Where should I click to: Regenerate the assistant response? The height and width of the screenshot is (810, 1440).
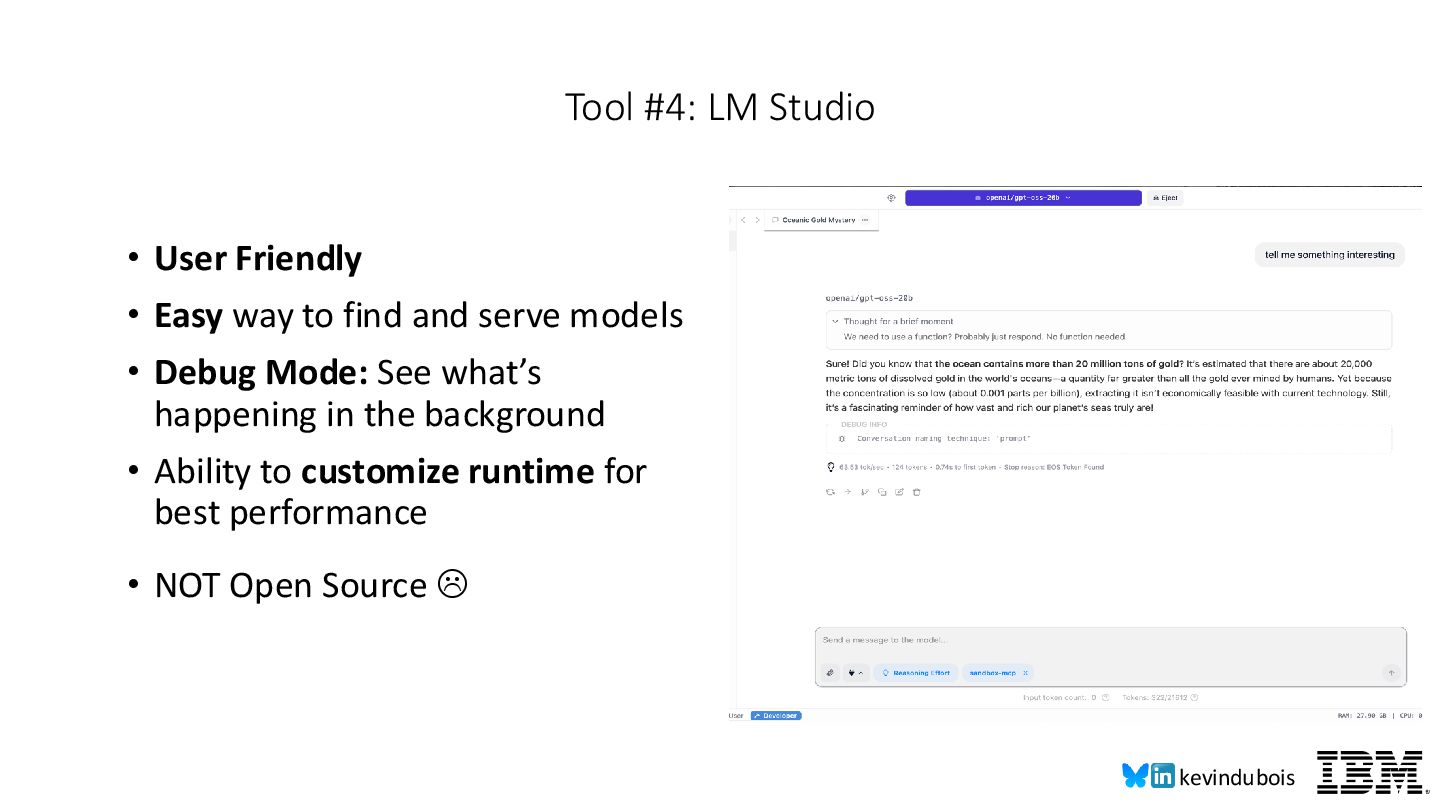click(x=830, y=492)
